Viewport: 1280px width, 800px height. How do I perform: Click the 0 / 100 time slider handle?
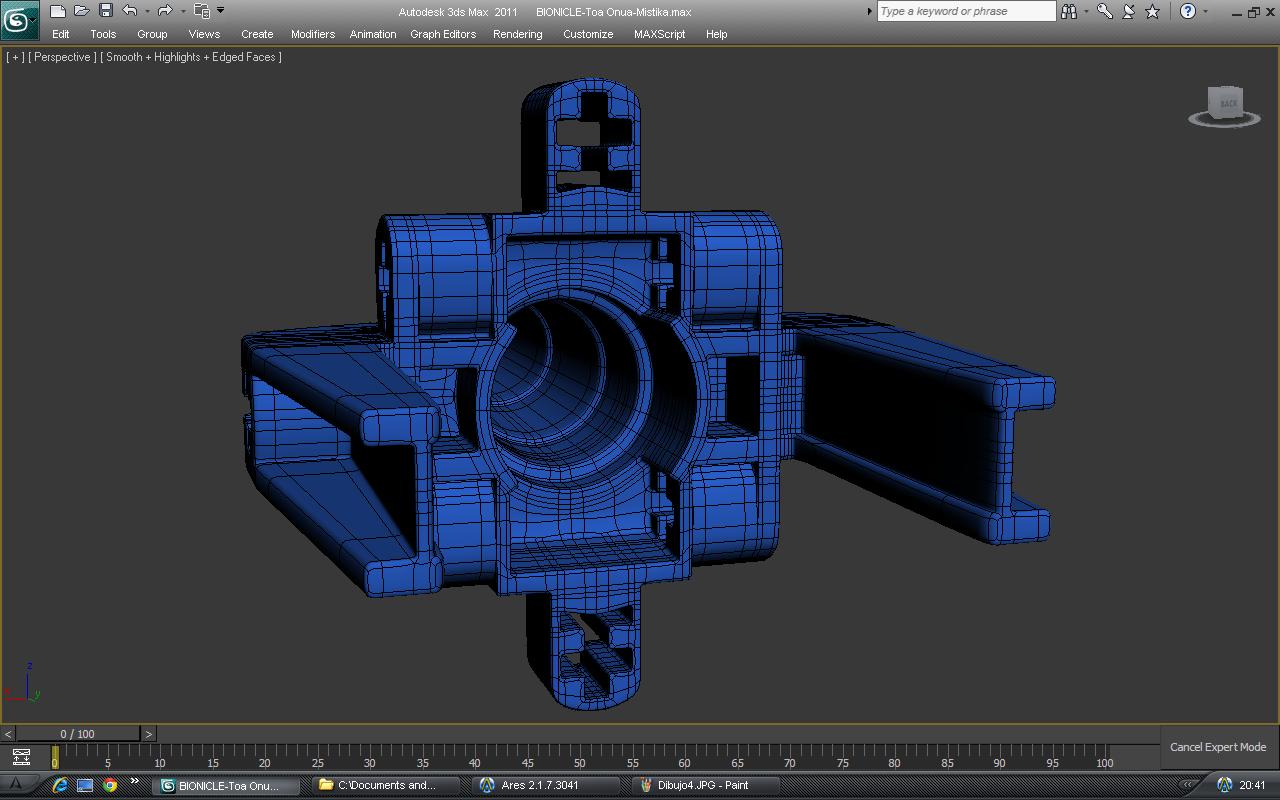click(x=78, y=734)
